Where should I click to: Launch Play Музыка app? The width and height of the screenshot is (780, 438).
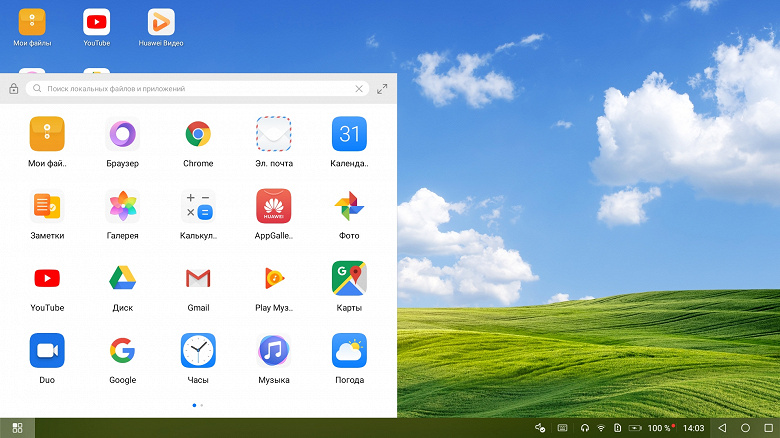274,278
